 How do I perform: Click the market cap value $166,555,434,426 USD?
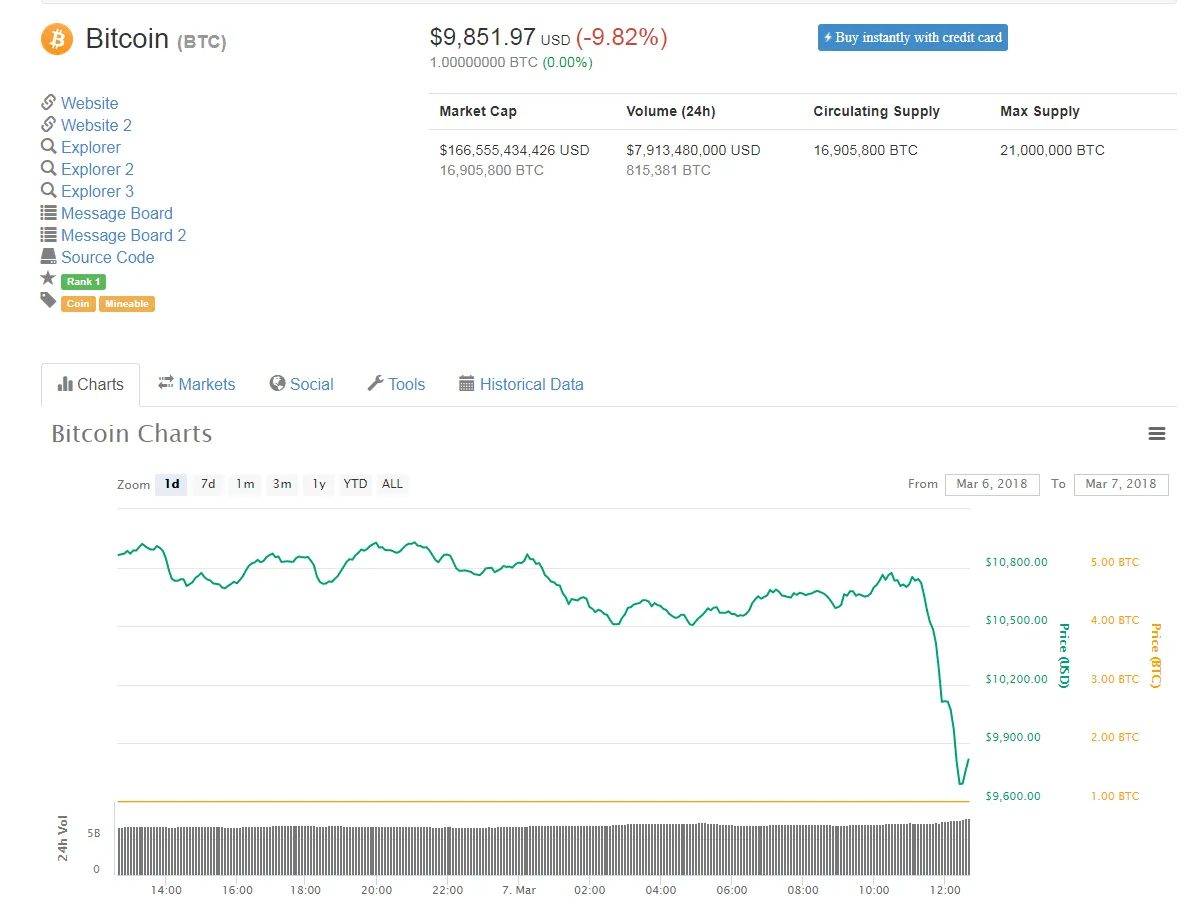click(514, 150)
